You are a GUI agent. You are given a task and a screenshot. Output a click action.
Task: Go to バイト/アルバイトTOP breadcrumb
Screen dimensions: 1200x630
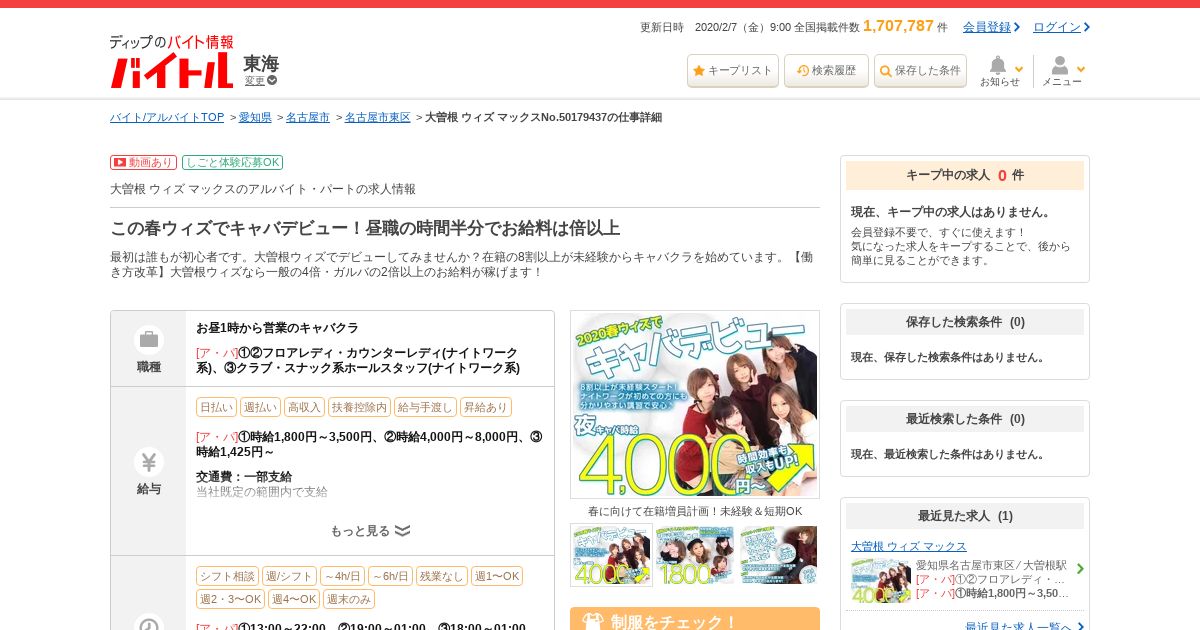167,117
